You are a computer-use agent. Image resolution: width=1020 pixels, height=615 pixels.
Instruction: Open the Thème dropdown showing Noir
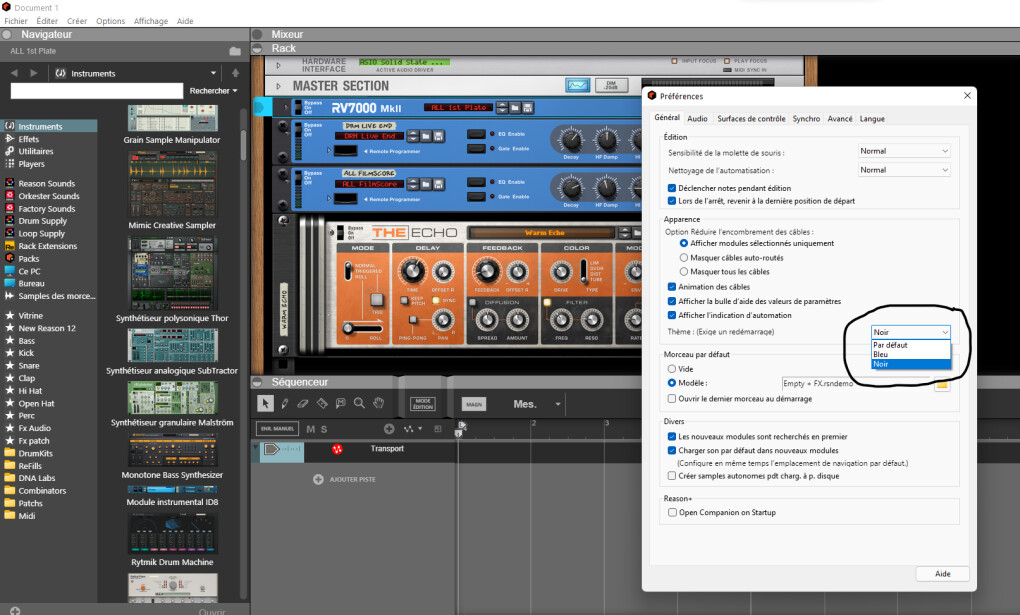[x=911, y=332]
